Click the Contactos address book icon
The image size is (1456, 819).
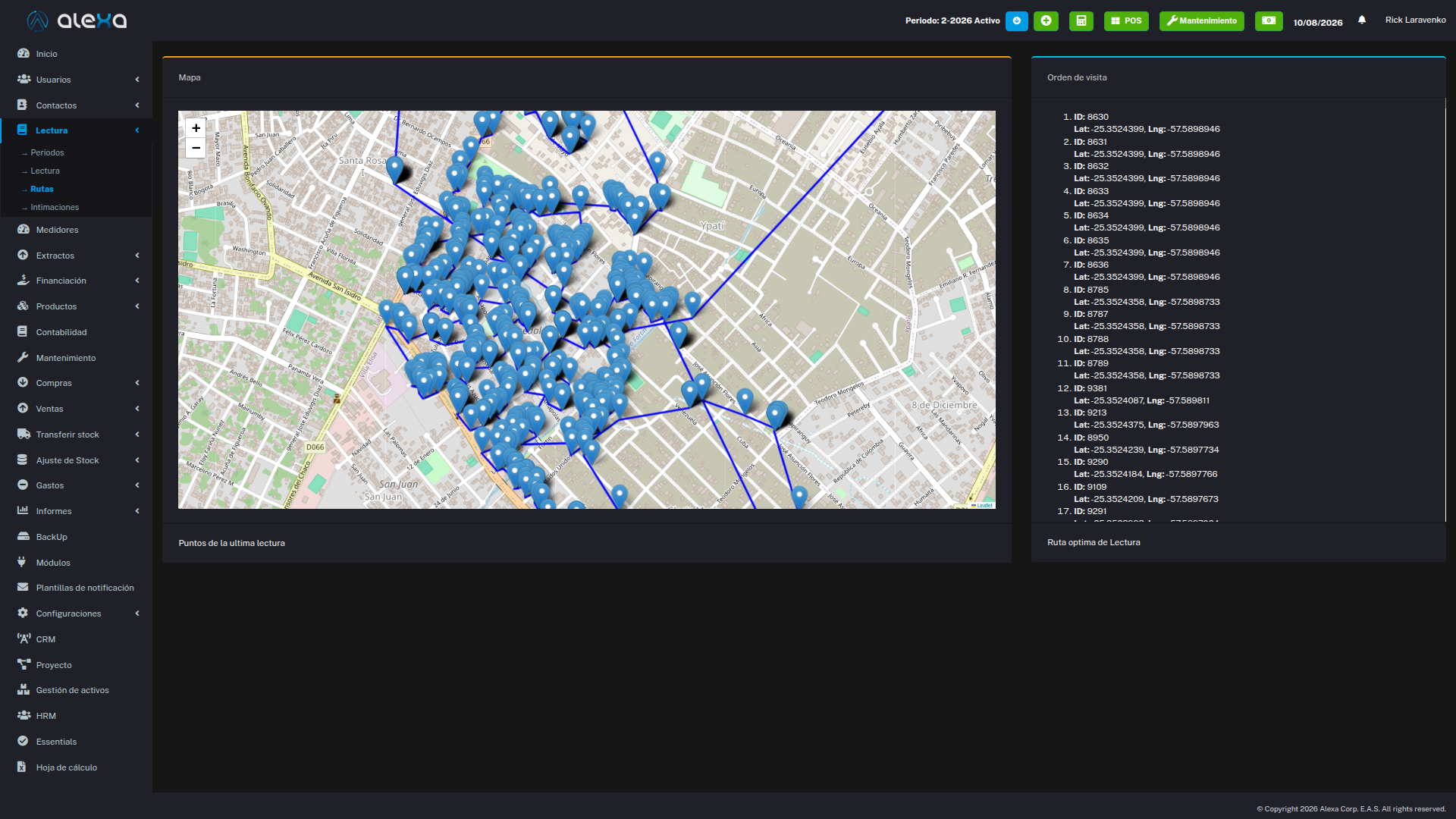pyautogui.click(x=23, y=105)
